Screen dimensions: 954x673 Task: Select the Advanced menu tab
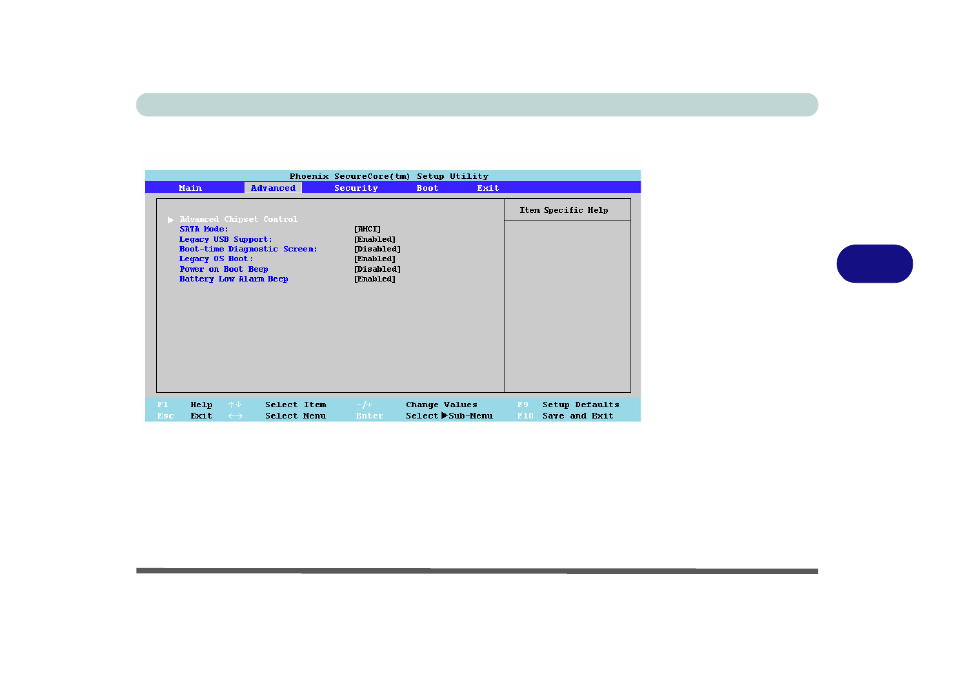[273, 188]
